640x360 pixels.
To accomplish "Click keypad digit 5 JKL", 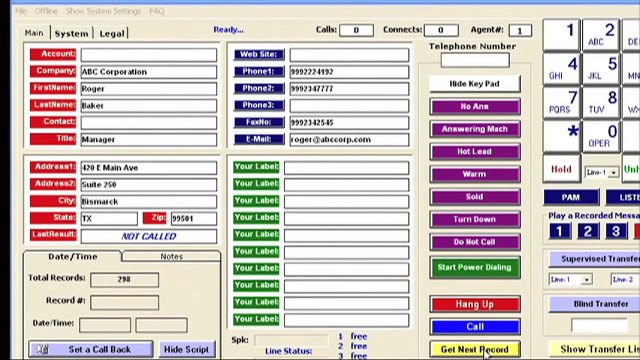I will (x=601, y=69).
